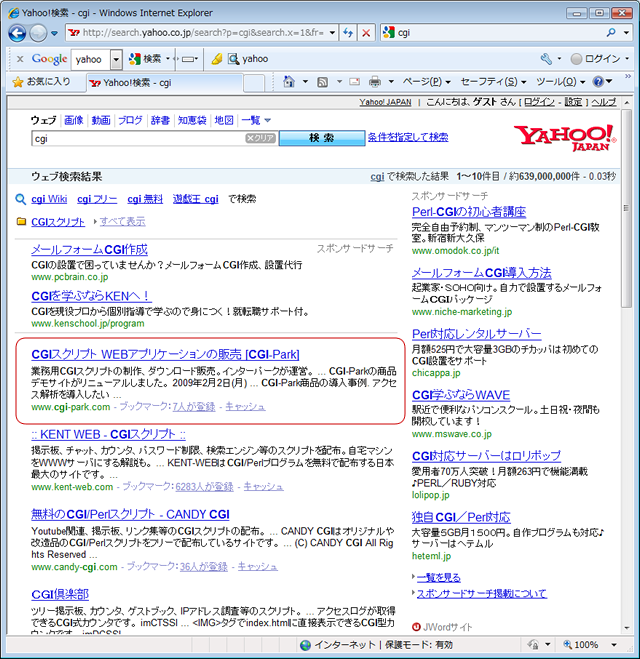640x659 pixels.
Task: Open a new blank tab
Action: (x=254, y=83)
